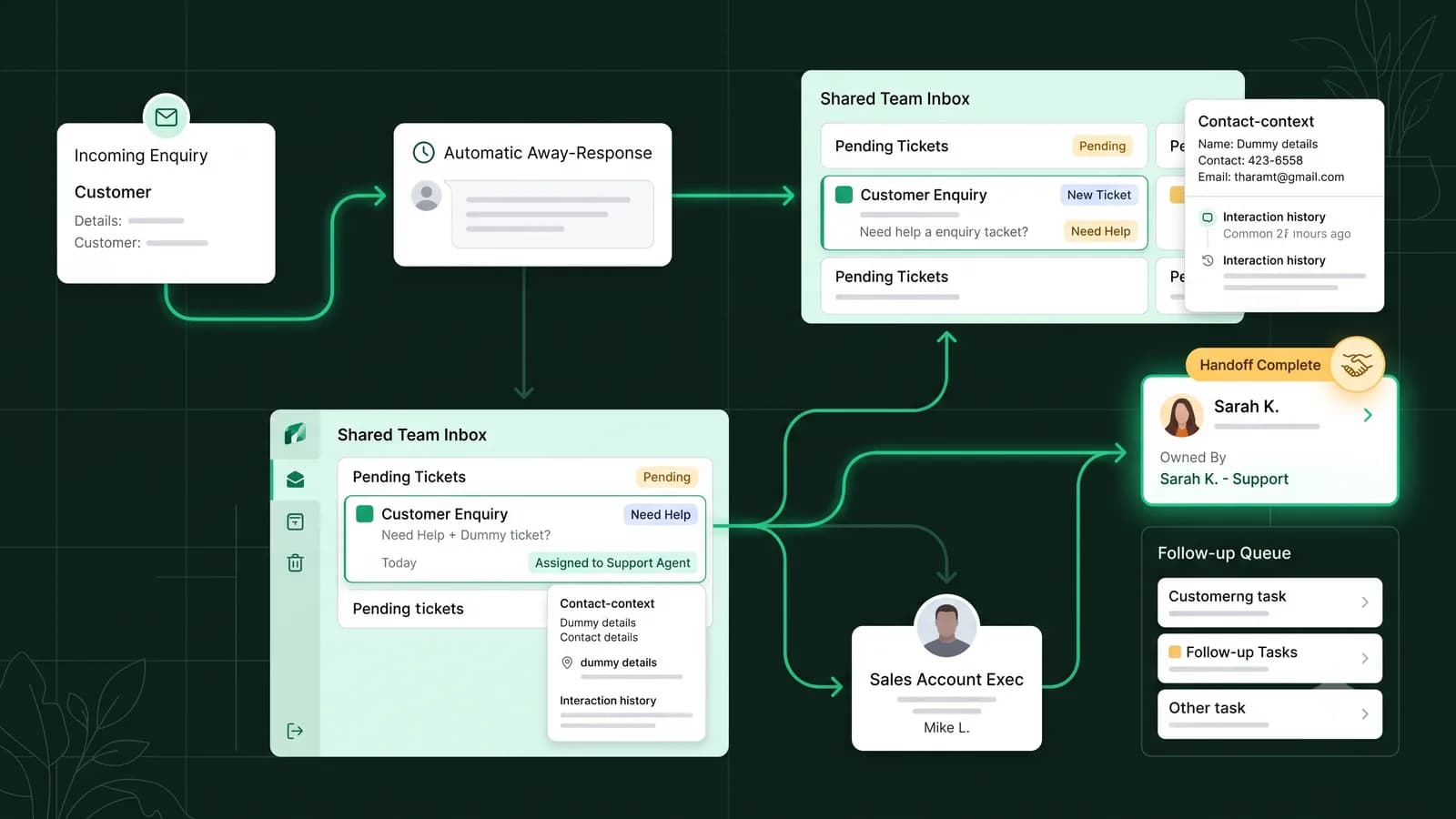Image resolution: width=1456 pixels, height=819 pixels.
Task: Click the Handoff Complete label
Action: click(1259, 365)
